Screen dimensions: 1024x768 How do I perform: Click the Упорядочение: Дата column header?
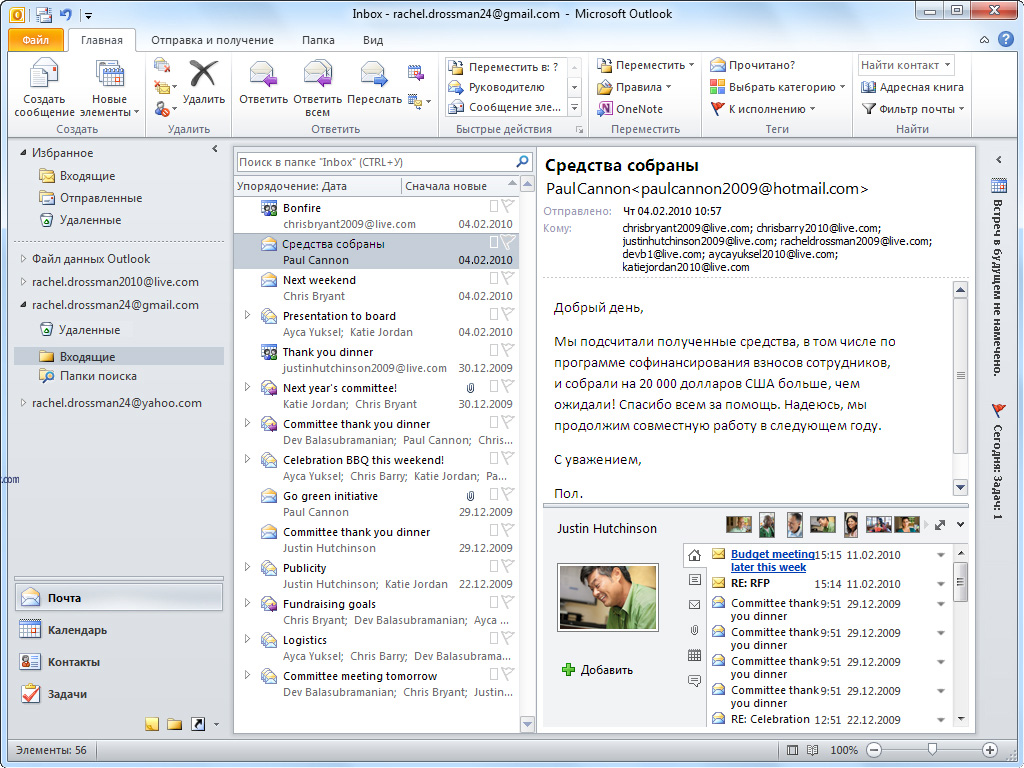(x=317, y=186)
